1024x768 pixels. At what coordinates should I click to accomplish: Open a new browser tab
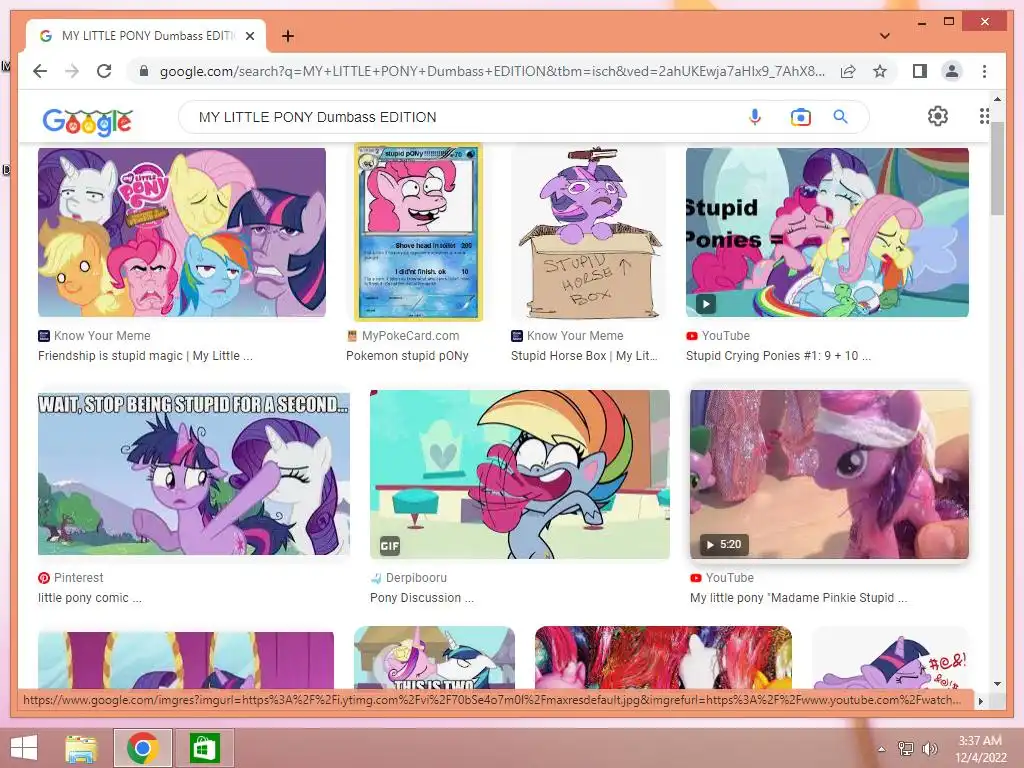[287, 36]
